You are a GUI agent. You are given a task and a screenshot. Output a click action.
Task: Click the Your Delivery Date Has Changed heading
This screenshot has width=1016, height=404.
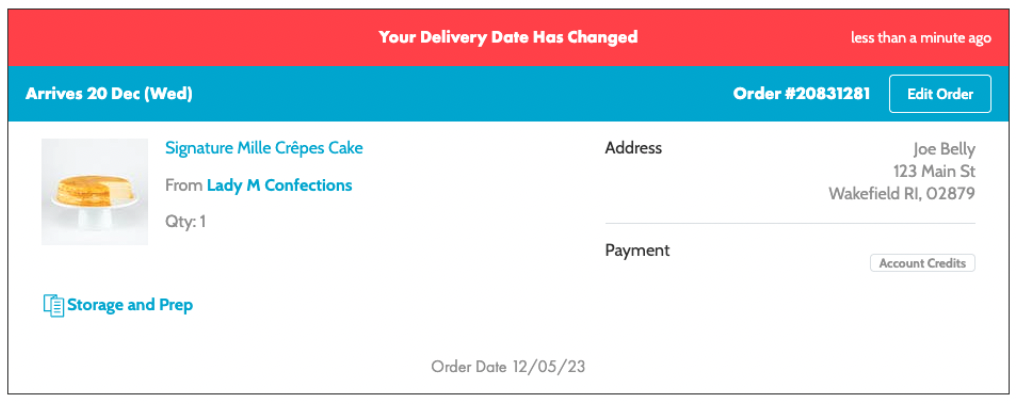click(x=508, y=38)
